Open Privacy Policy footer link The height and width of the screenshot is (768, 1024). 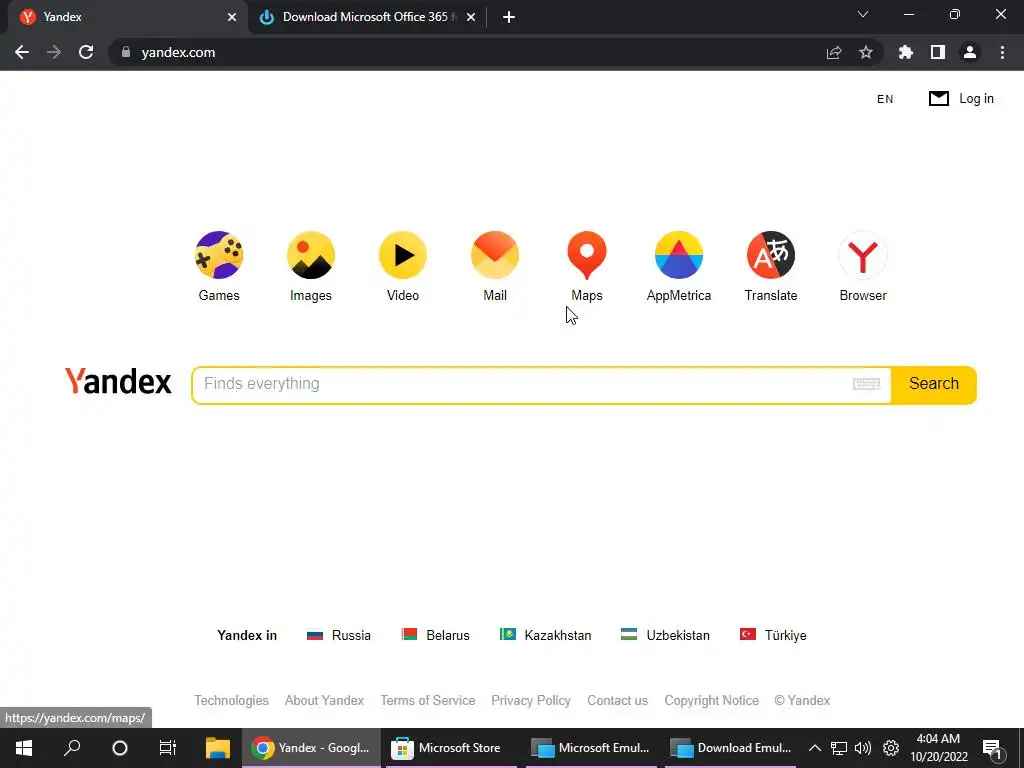[531, 701]
